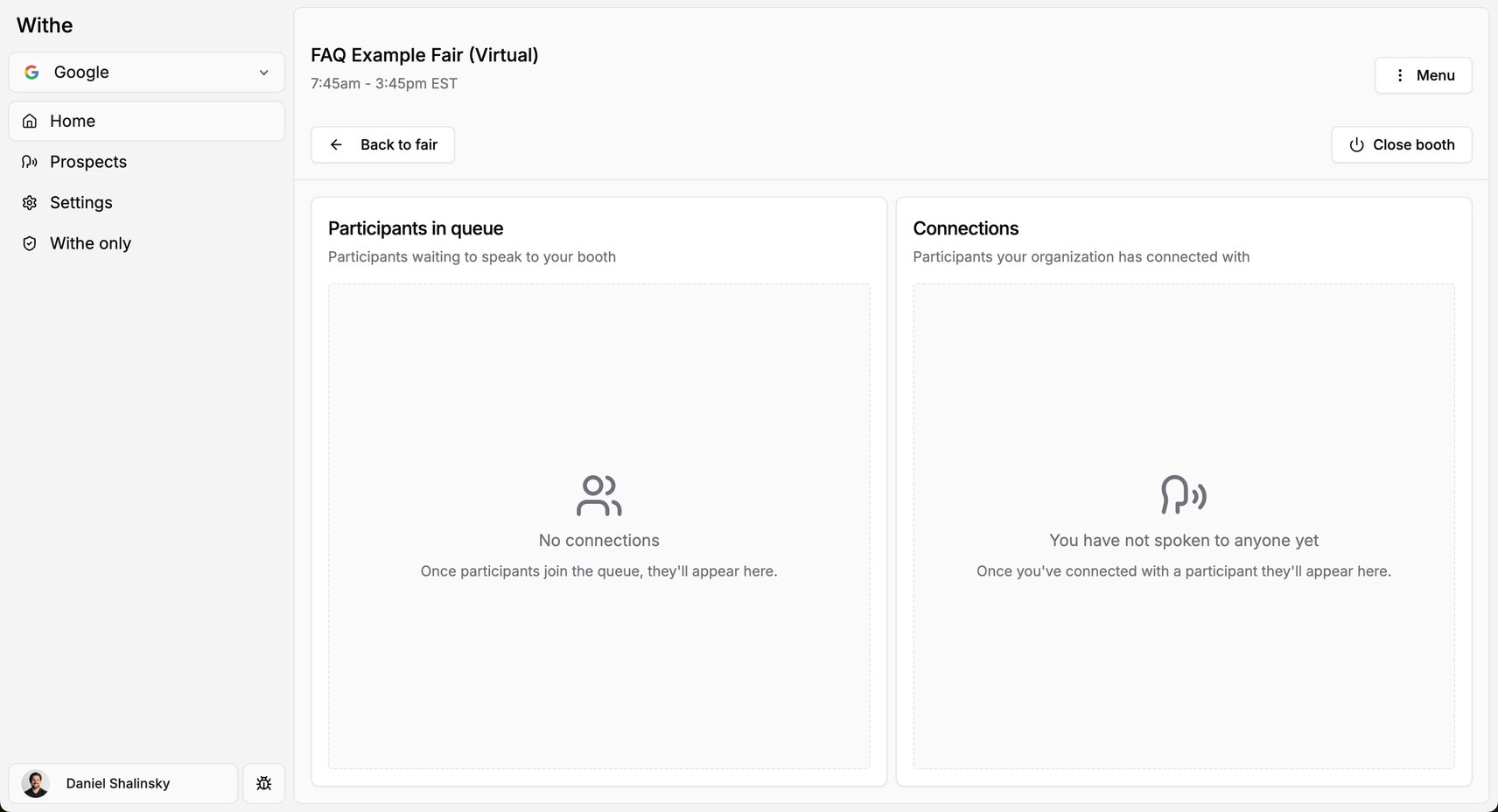Open the Menu dropdown button
This screenshot has width=1498, height=812.
(1423, 75)
